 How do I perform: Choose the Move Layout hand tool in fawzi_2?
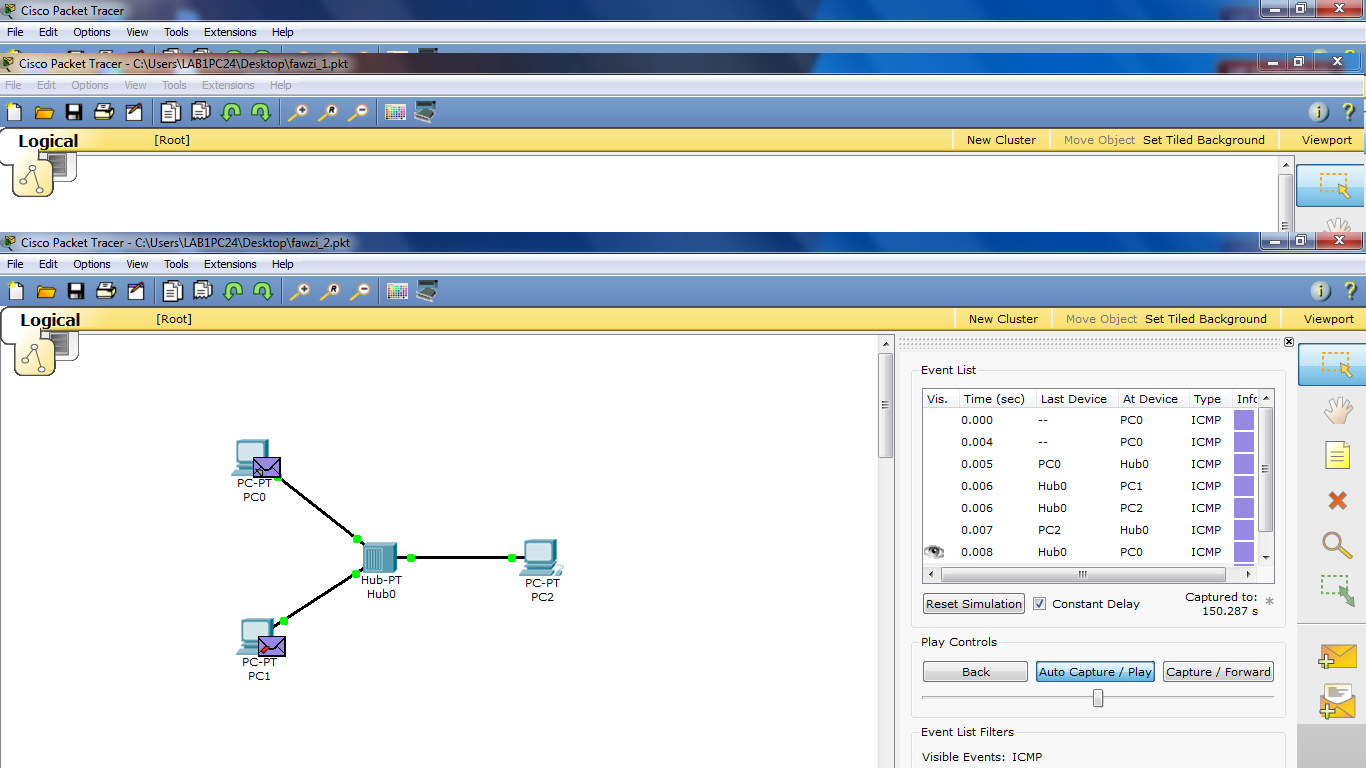[1337, 410]
